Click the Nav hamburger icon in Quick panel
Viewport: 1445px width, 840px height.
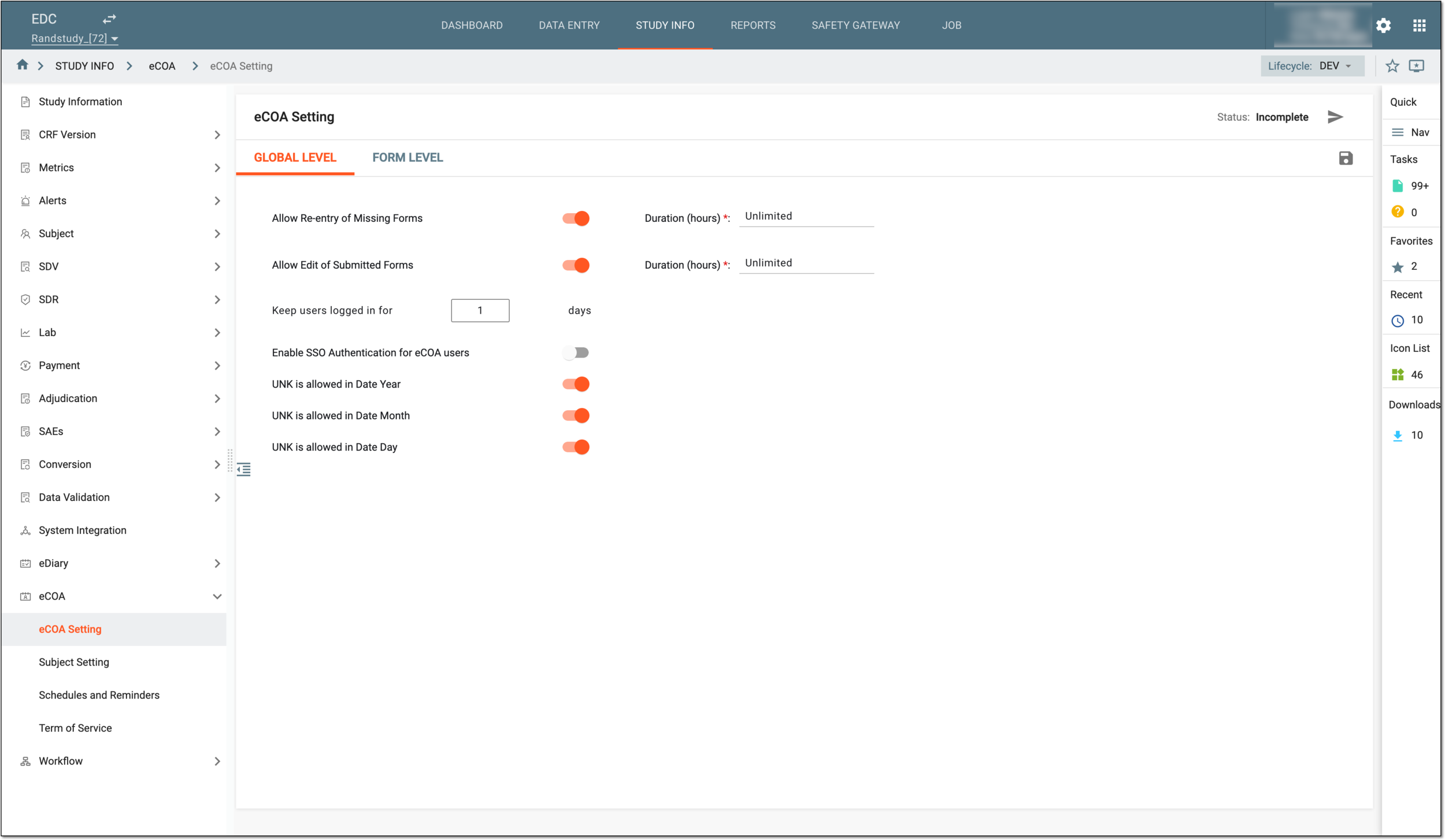coord(1398,132)
